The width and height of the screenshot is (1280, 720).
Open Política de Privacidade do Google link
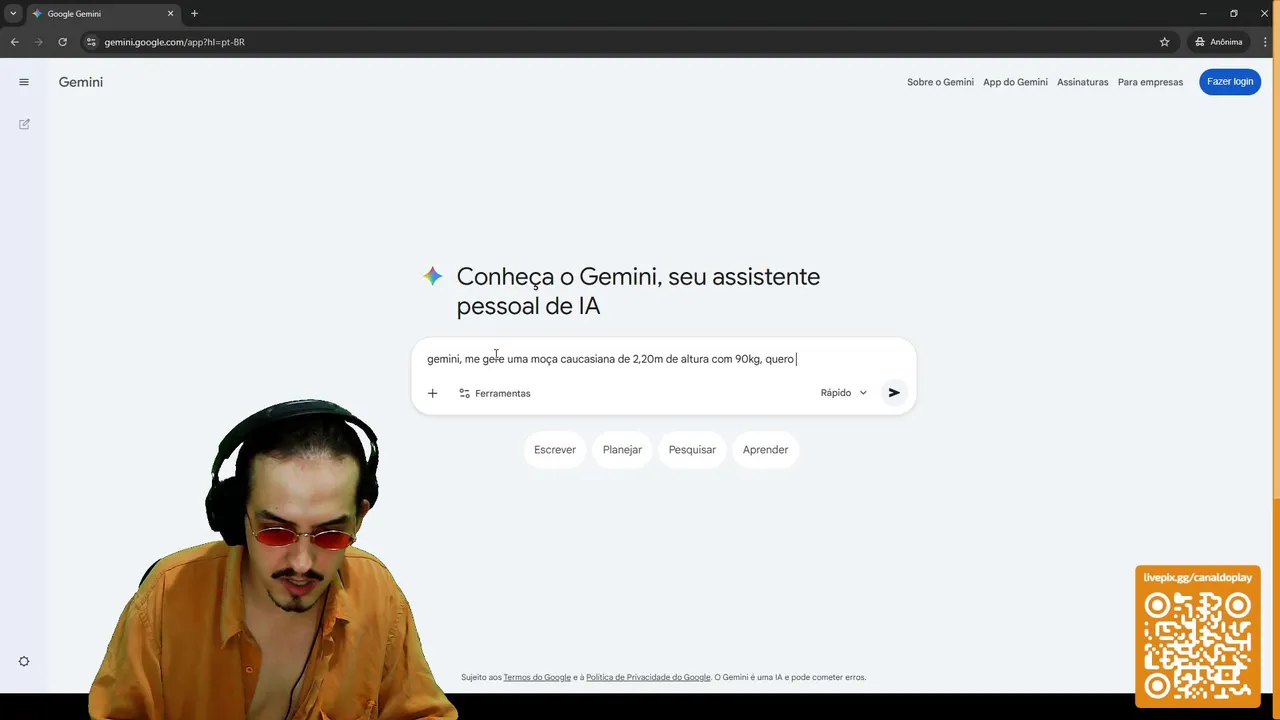[648, 677]
